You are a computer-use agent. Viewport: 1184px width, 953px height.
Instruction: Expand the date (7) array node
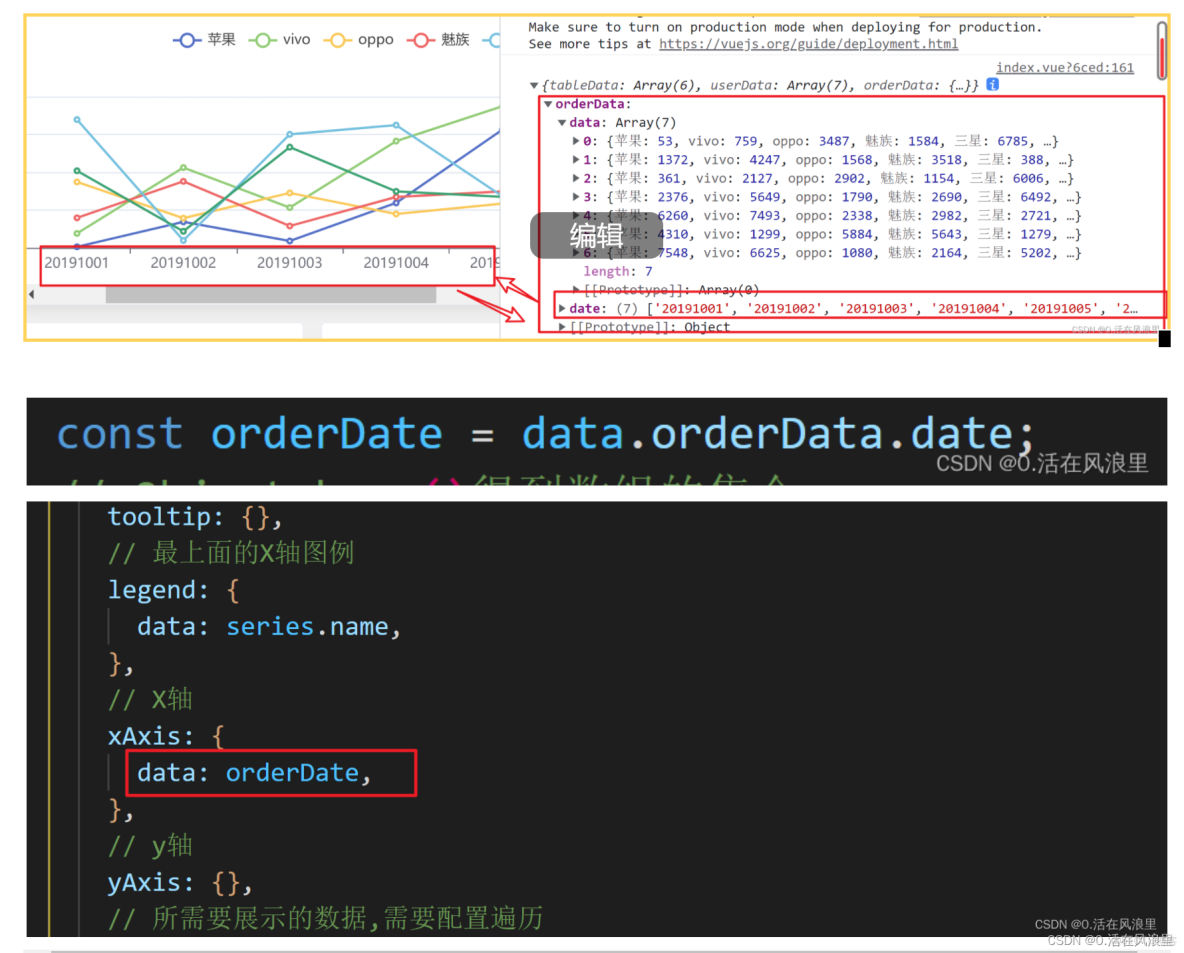tap(562, 308)
